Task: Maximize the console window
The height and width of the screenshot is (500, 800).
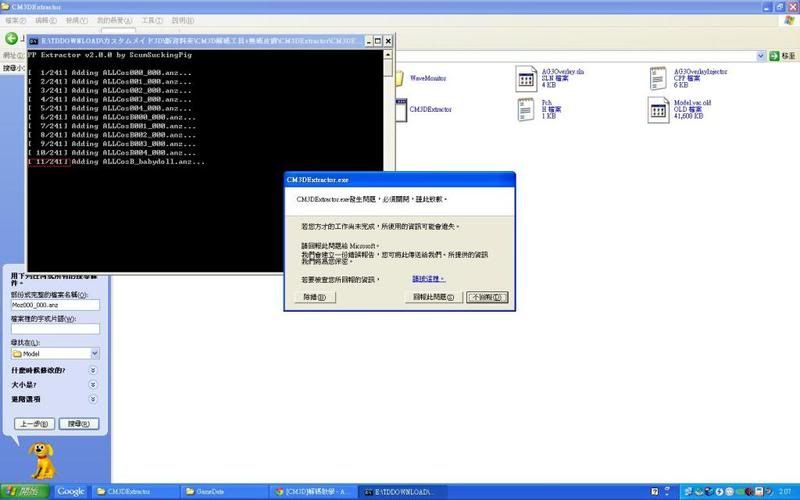Action: click(378, 41)
